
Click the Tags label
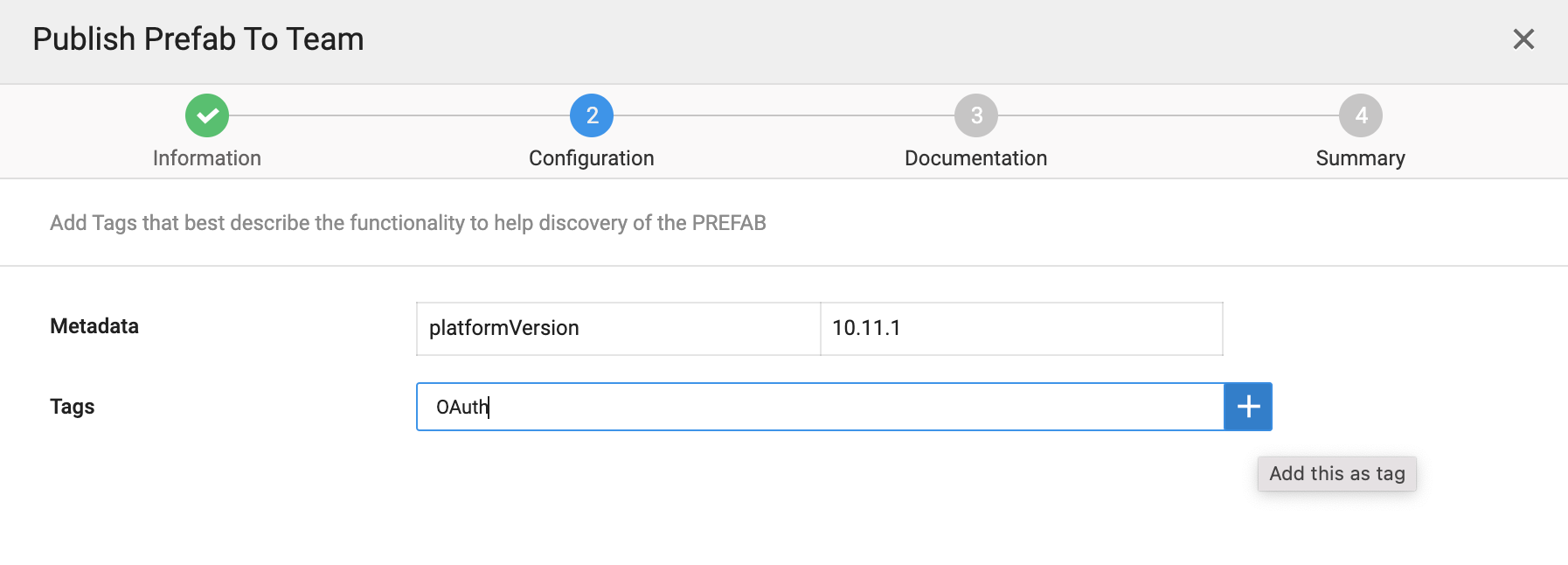pyautogui.click(x=73, y=407)
